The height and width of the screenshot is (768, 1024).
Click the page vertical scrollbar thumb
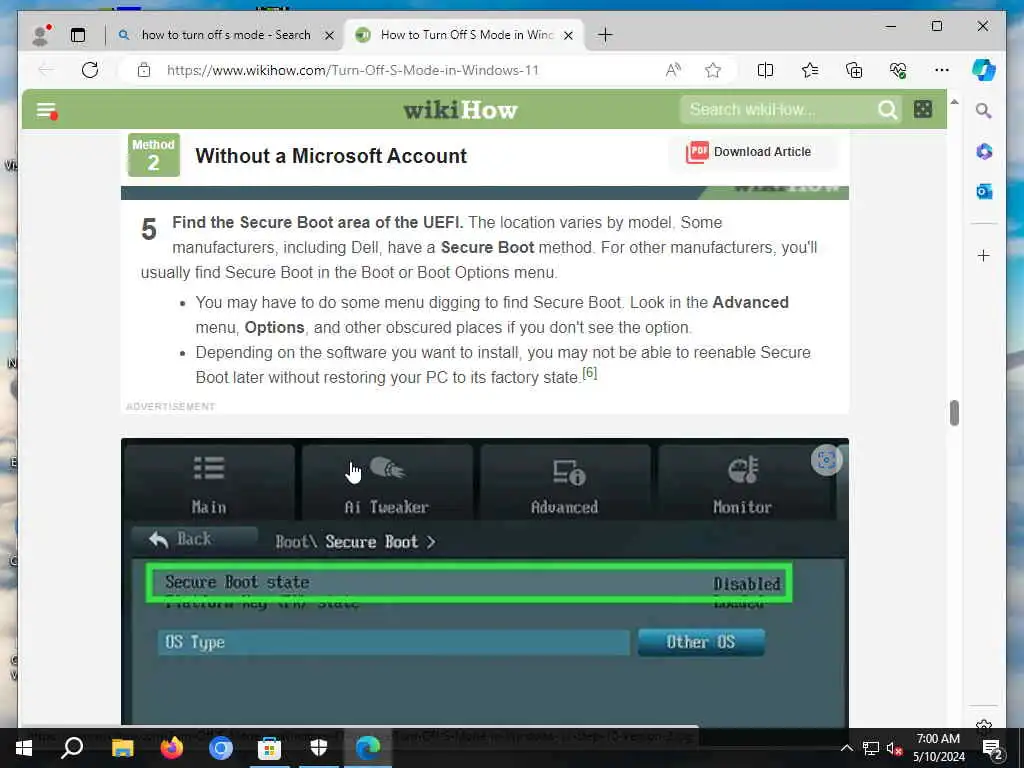click(x=954, y=413)
